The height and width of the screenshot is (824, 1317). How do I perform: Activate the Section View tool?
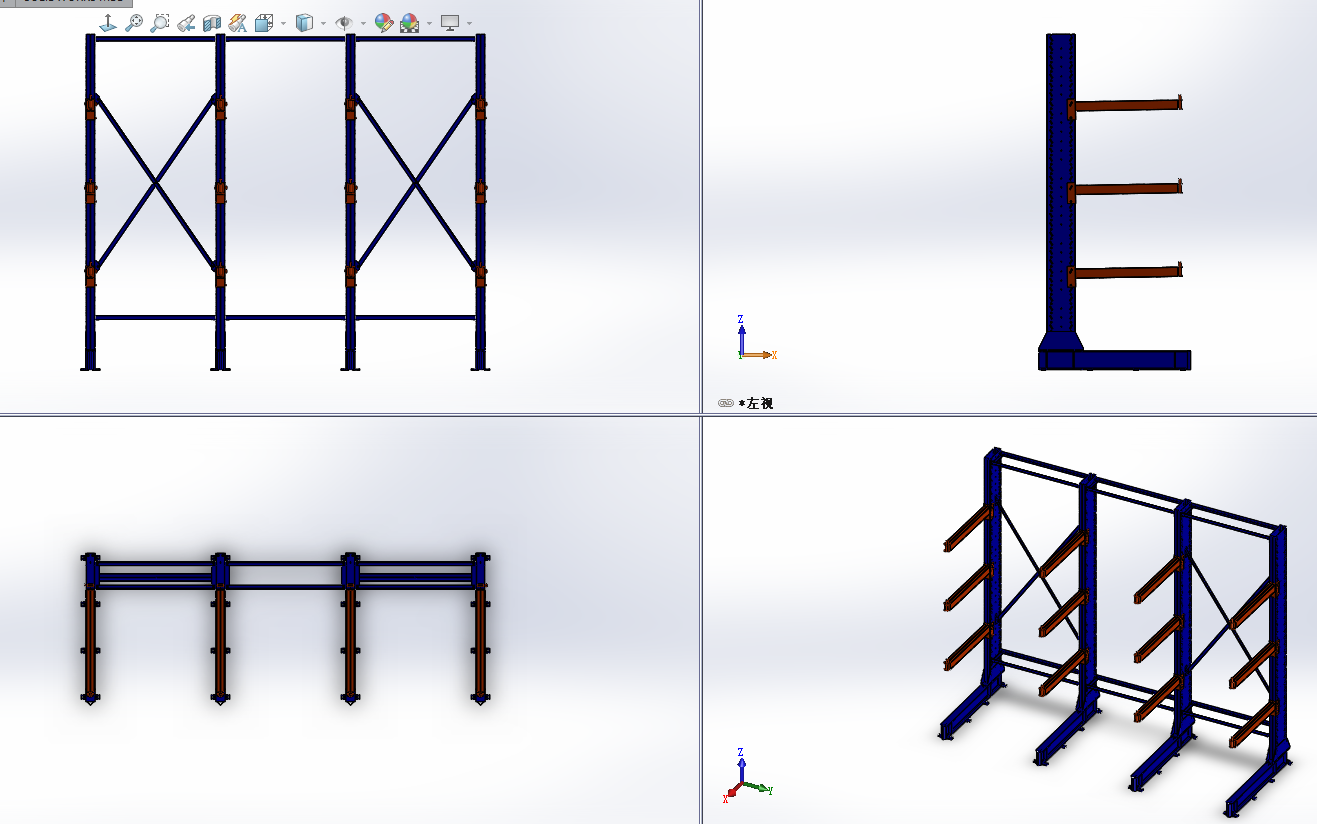(x=212, y=22)
